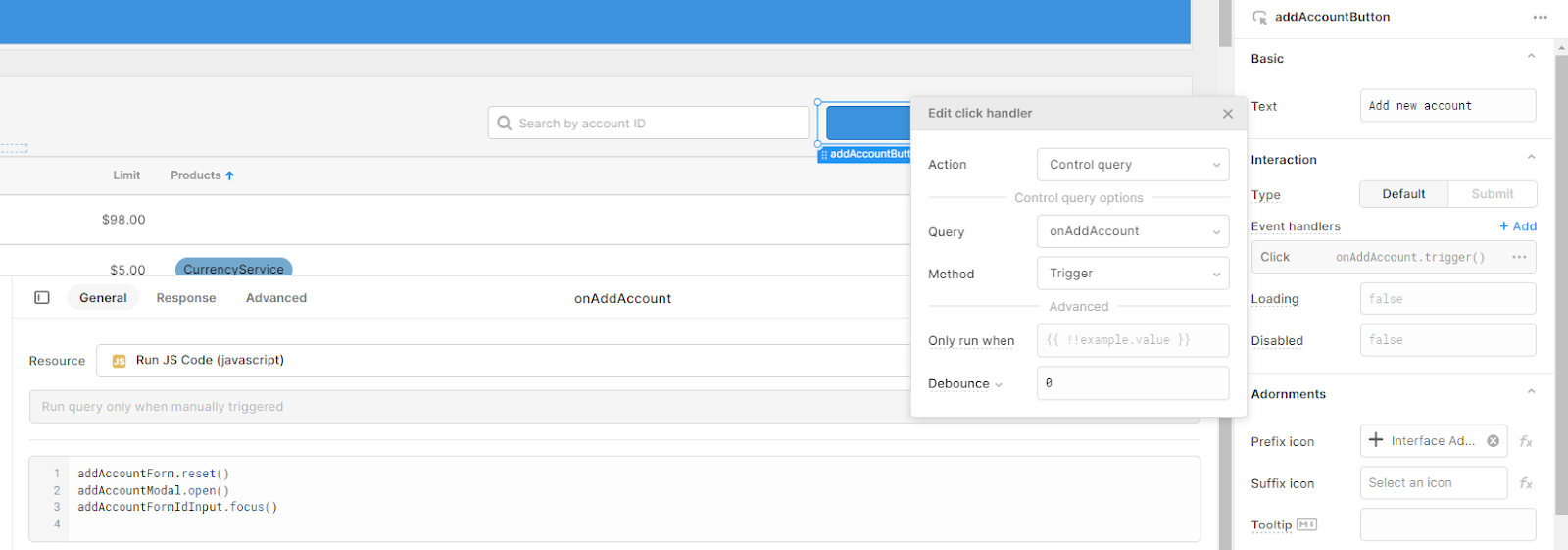Screen dimensions: 1568x550
Task: Open the addAccountButton three-dot options menu
Action: tap(1540, 17)
